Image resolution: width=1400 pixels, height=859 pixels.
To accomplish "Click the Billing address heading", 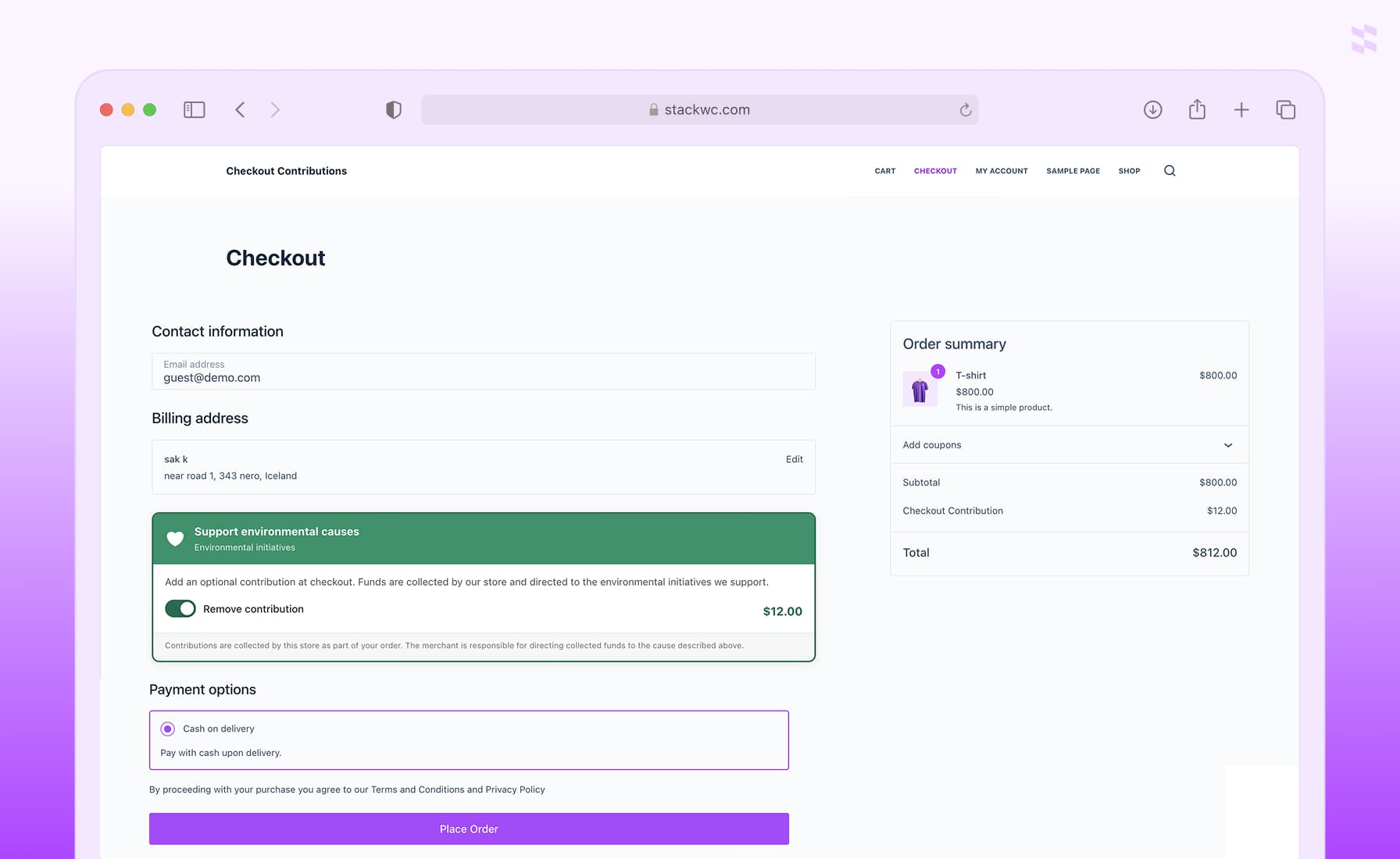I will (200, 419).
